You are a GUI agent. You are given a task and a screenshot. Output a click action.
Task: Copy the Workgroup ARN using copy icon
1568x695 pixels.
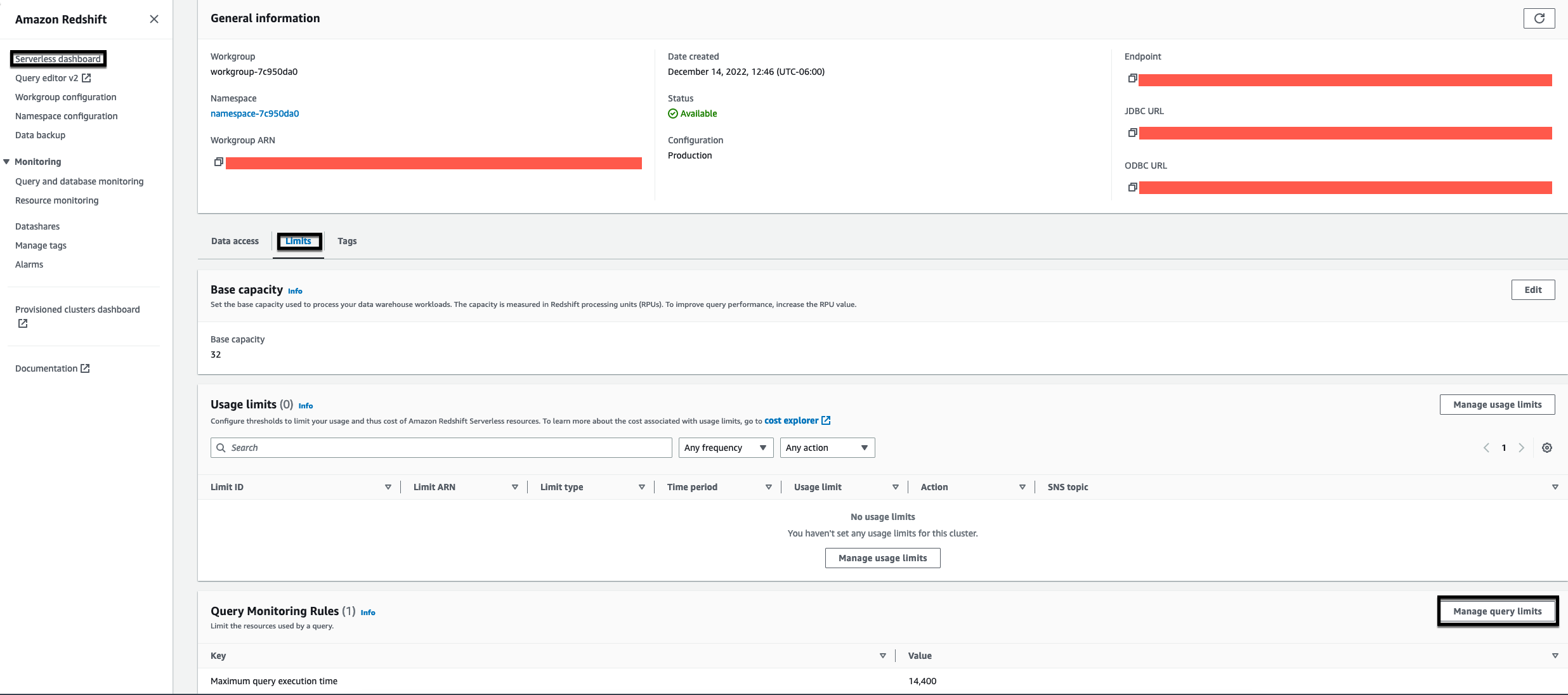point(218,162)
